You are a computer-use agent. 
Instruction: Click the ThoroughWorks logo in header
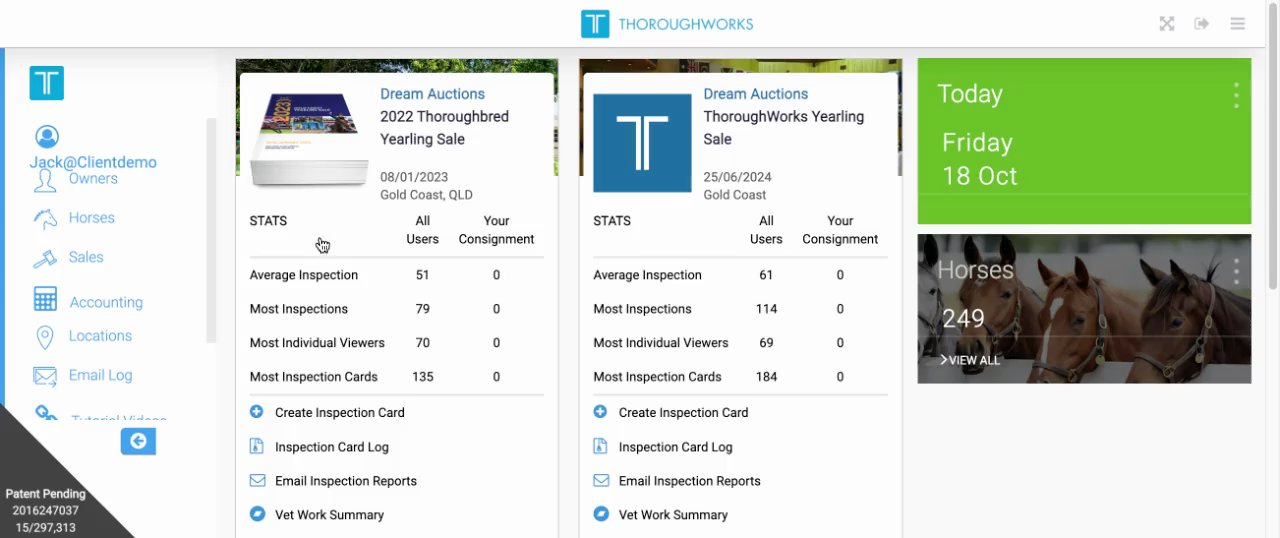click(667, 24)
